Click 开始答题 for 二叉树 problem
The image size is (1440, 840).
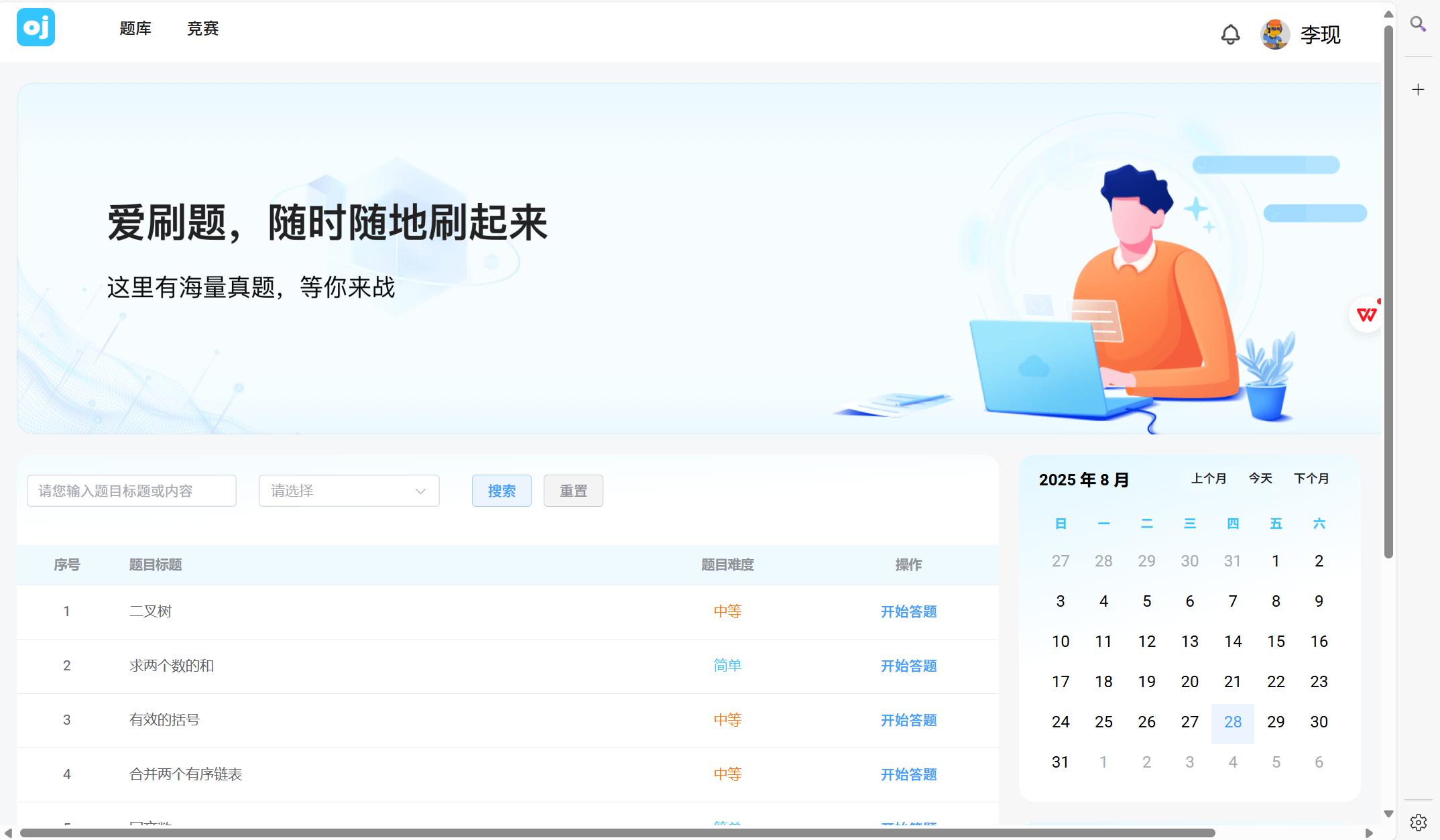tap(908, 611)
